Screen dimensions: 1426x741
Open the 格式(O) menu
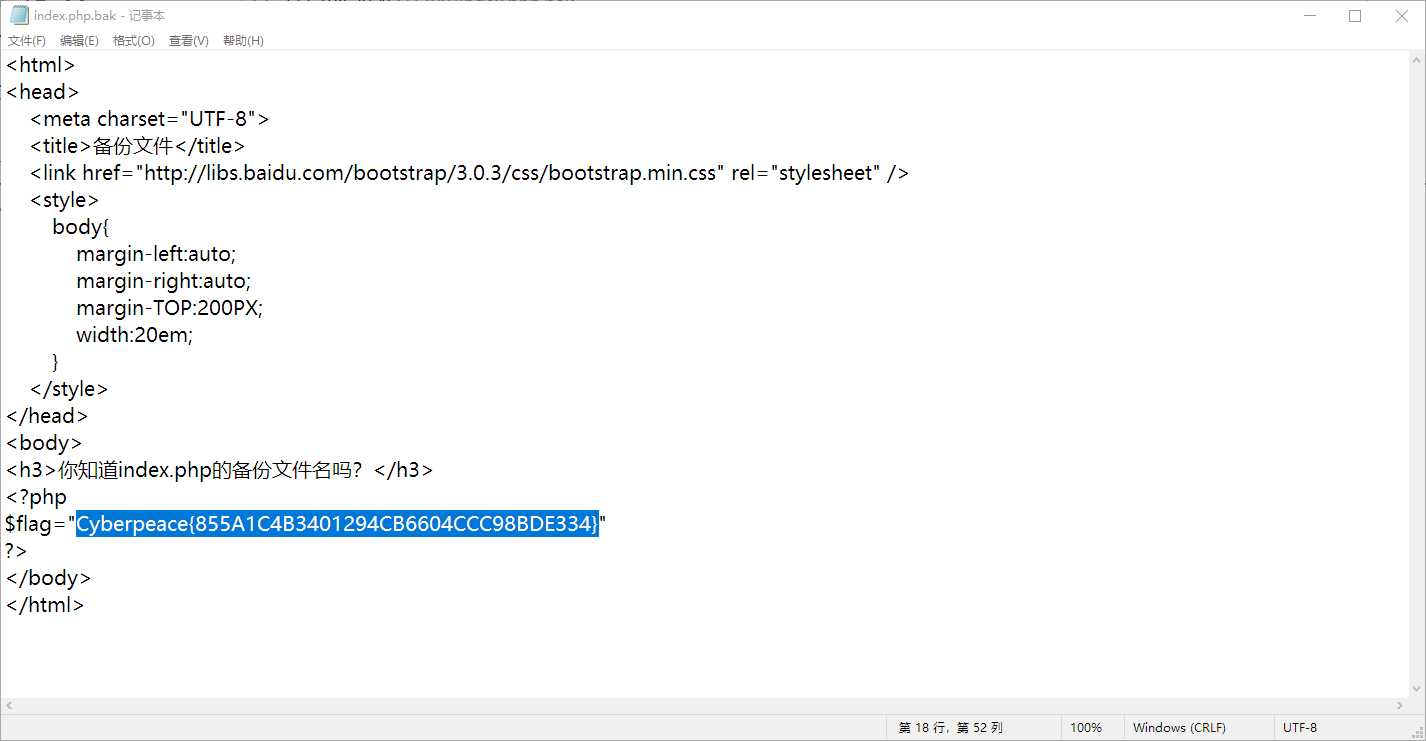(133, 41)
